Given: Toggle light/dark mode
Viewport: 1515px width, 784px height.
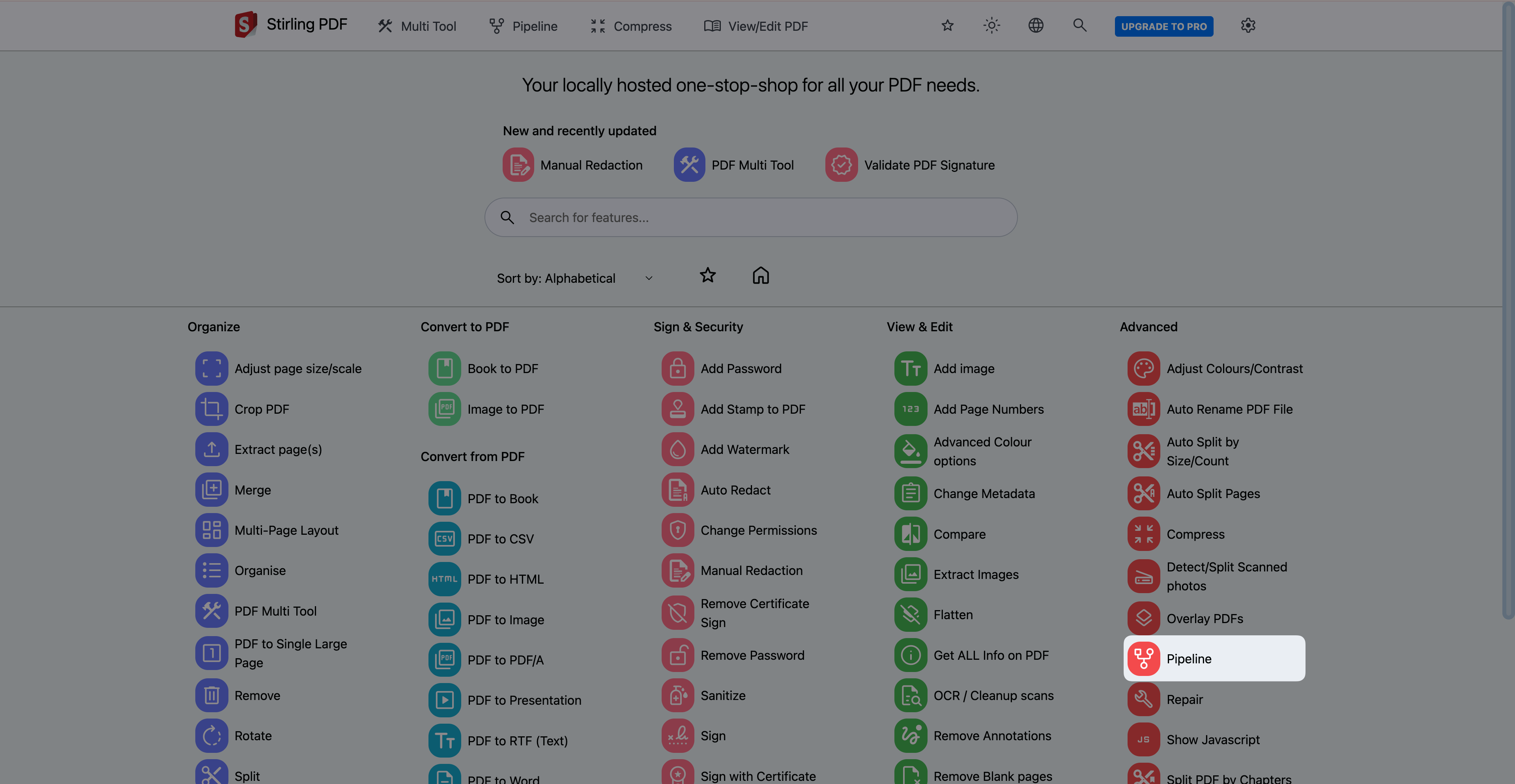Looking at the screenshot, I should 991,25.
